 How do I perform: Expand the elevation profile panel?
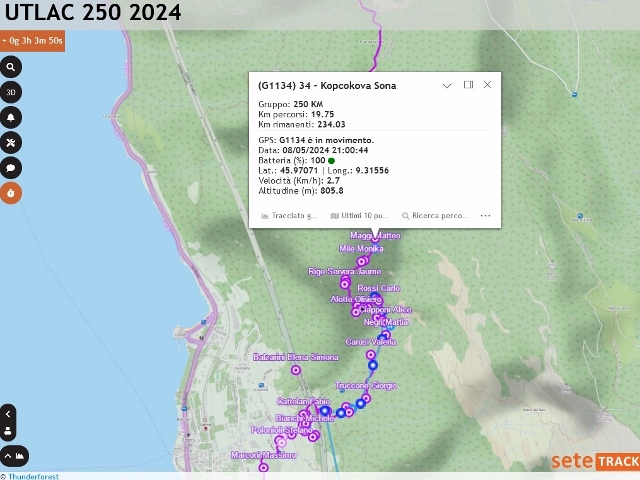(x=14, y=456)
